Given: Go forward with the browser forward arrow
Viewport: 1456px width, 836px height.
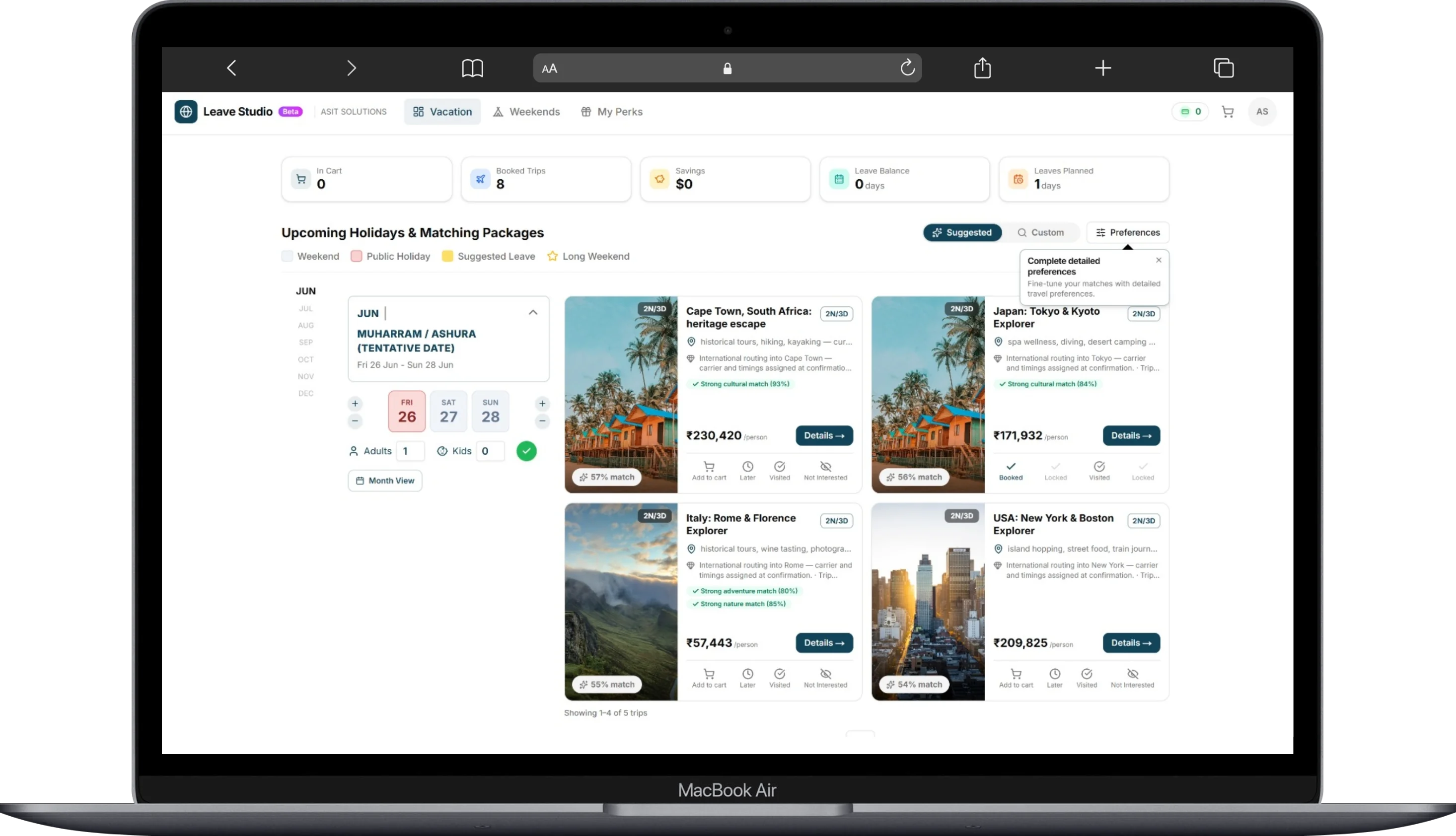Looking at the screenshot, I should (352, 69).
